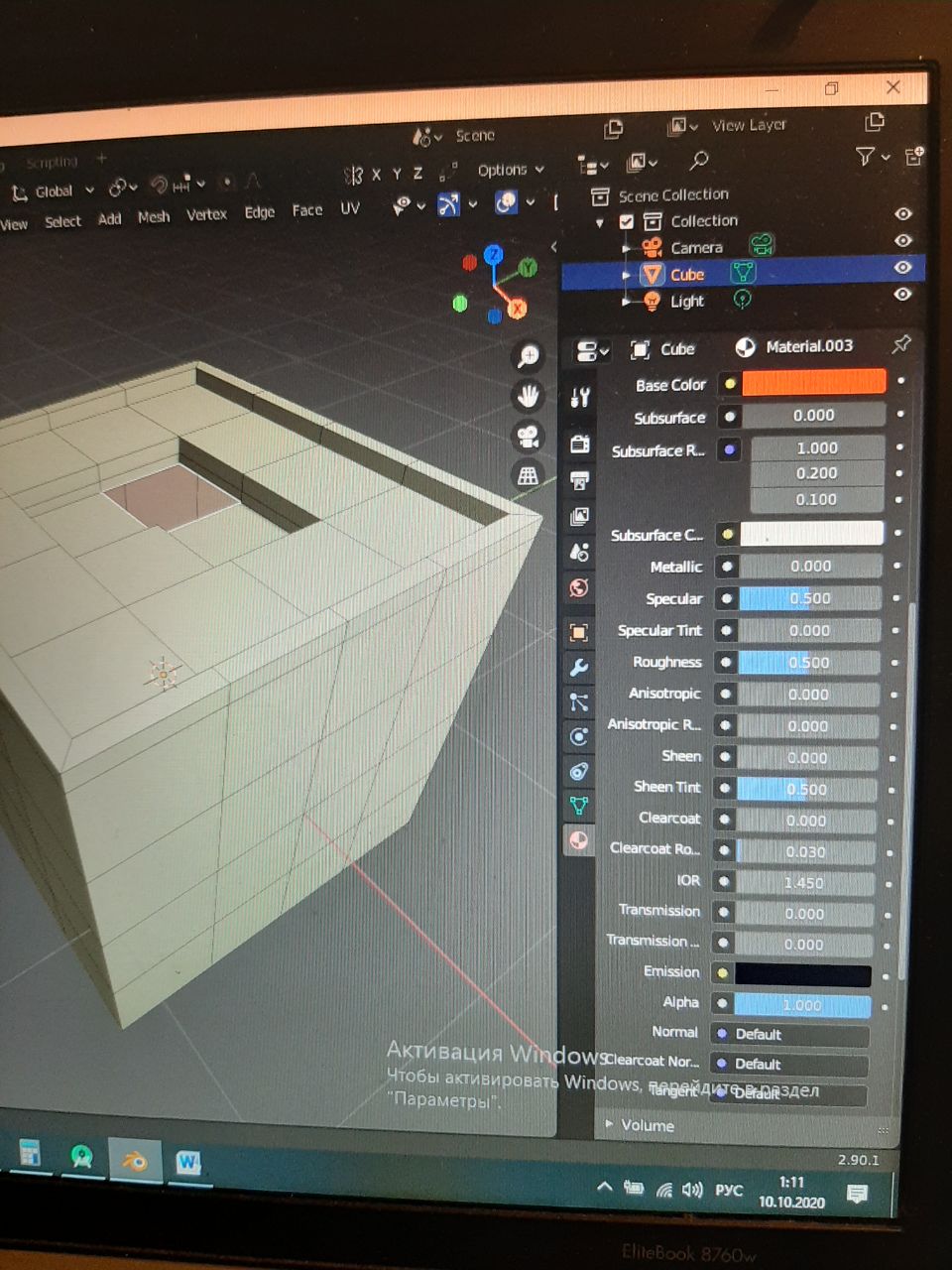Open the Normal Default input dropdown
952x1270 pixels.
[790, 1034]
